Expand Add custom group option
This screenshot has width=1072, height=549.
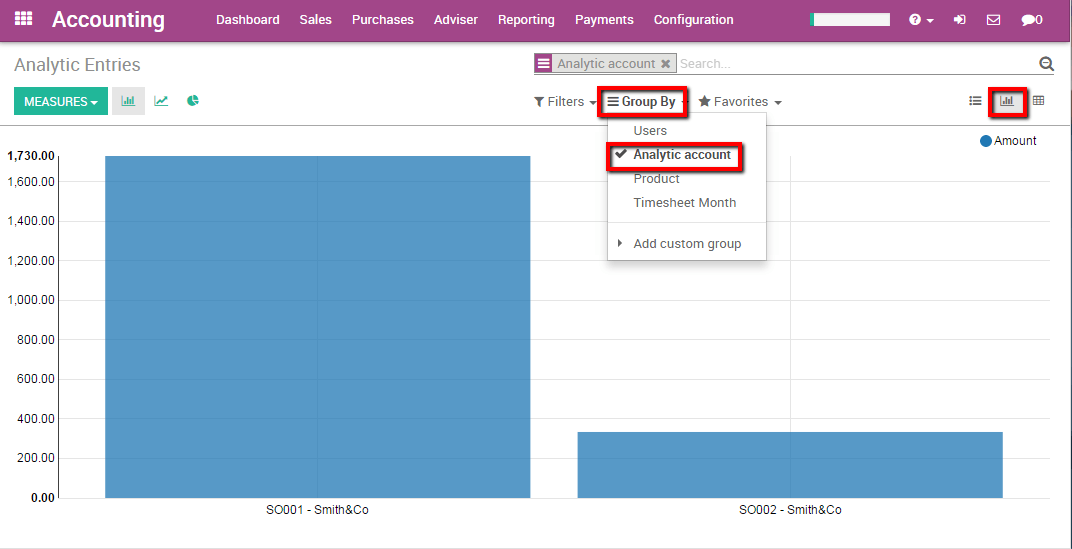point(686,244)
